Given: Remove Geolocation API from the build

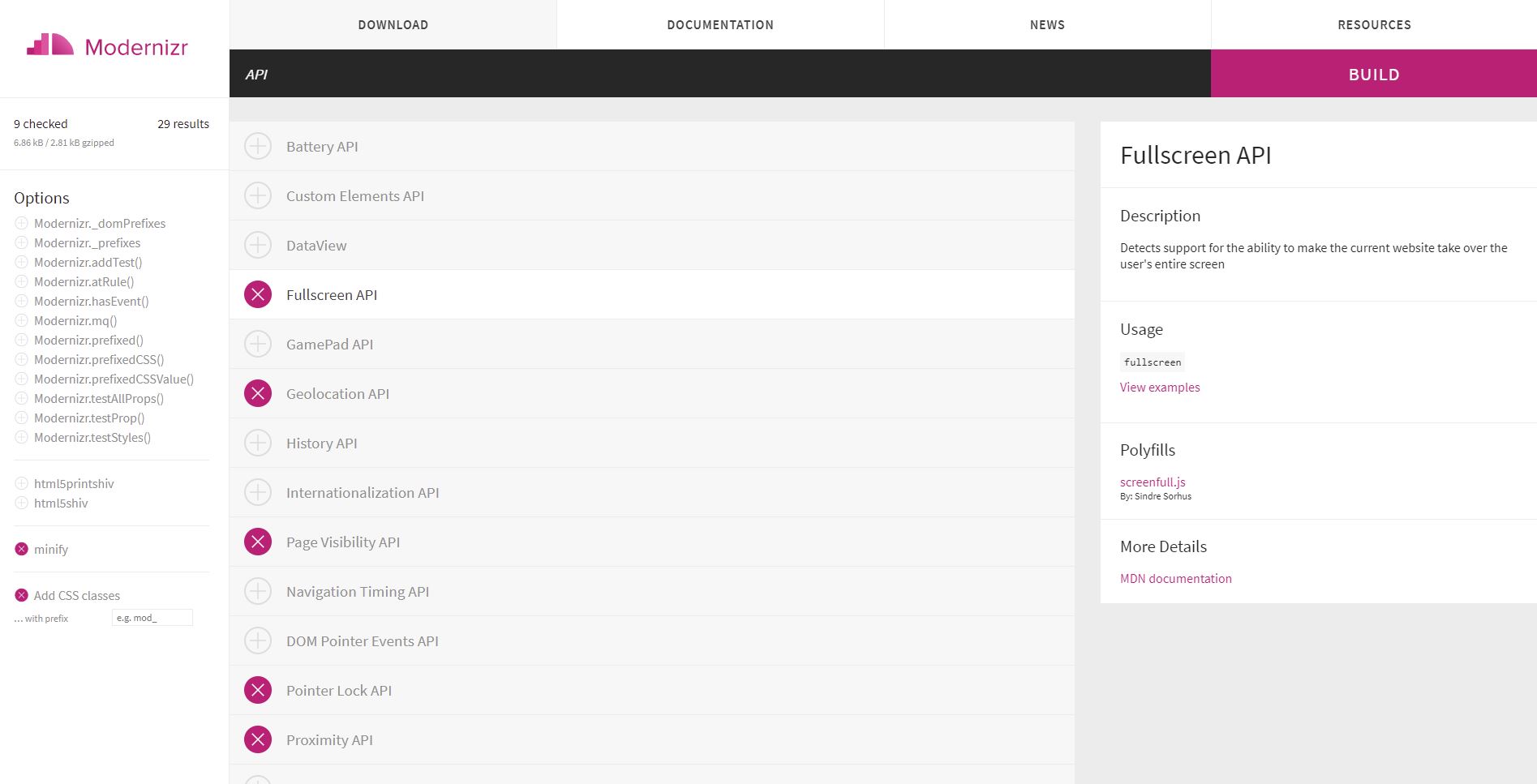Looking at the screenshot, I should (x=258, y=393).
